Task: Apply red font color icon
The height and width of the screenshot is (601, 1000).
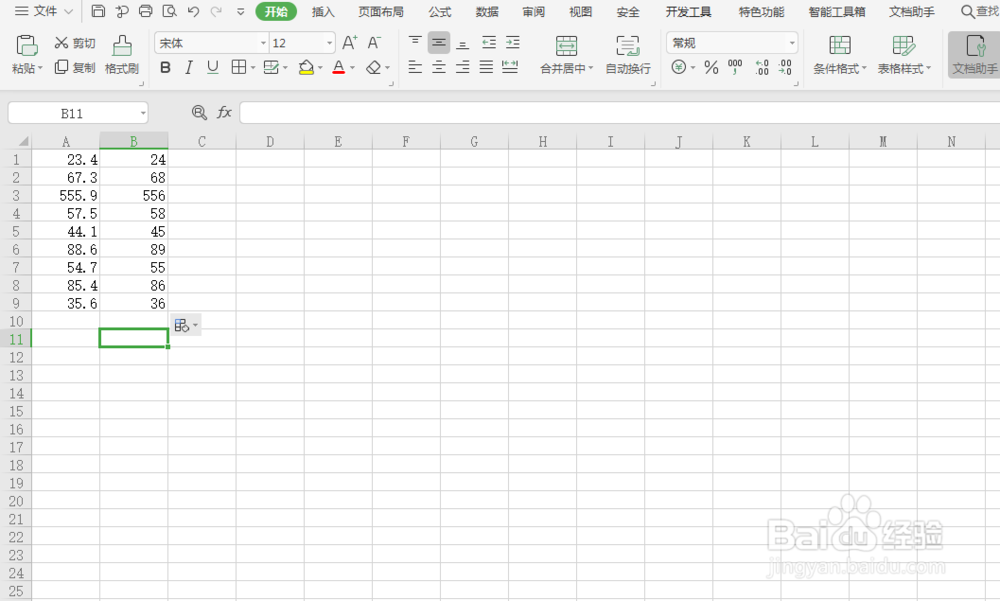Action: click(339, 67)
